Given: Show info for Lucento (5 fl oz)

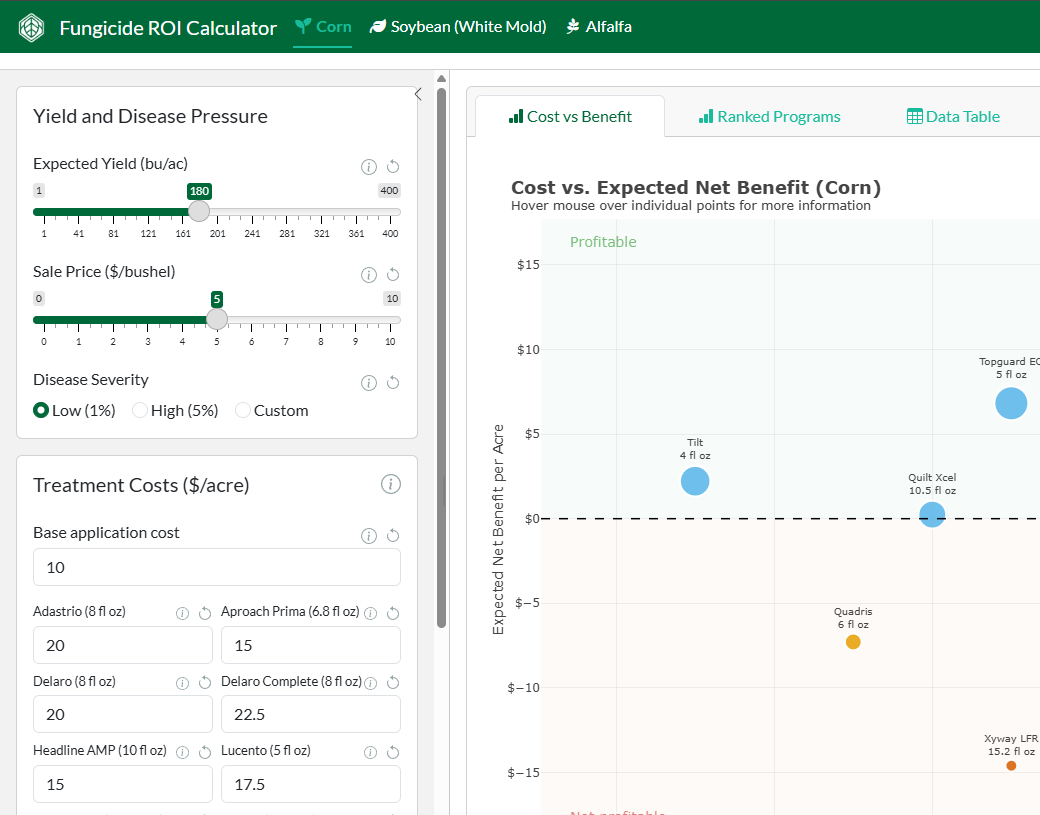Looking at the screenshot, I should tap(371, 753).
